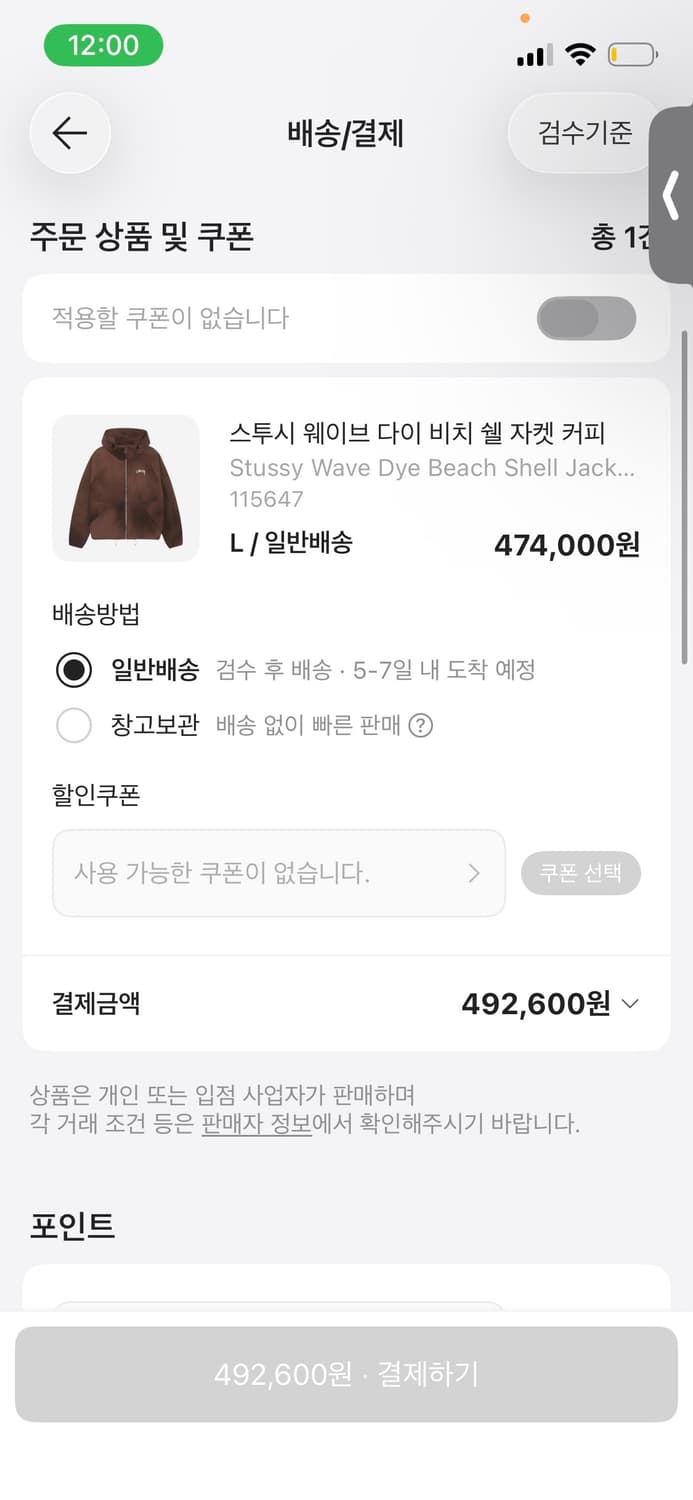Open the coupon field chevron arrow
693x1500 pixels.
[475, 872]
